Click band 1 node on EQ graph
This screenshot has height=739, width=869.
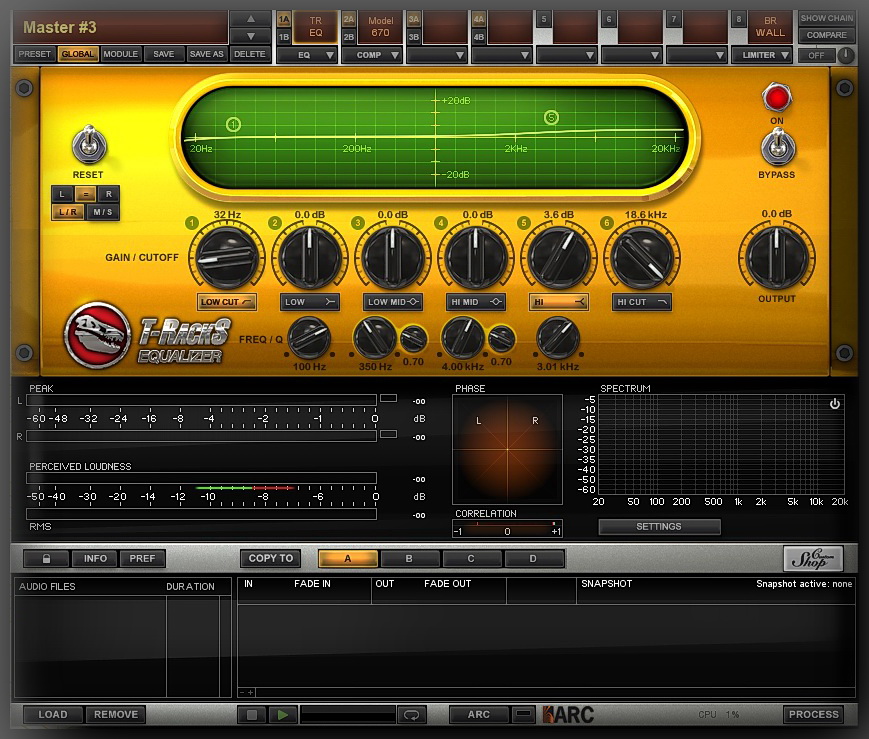pos(233,125)
